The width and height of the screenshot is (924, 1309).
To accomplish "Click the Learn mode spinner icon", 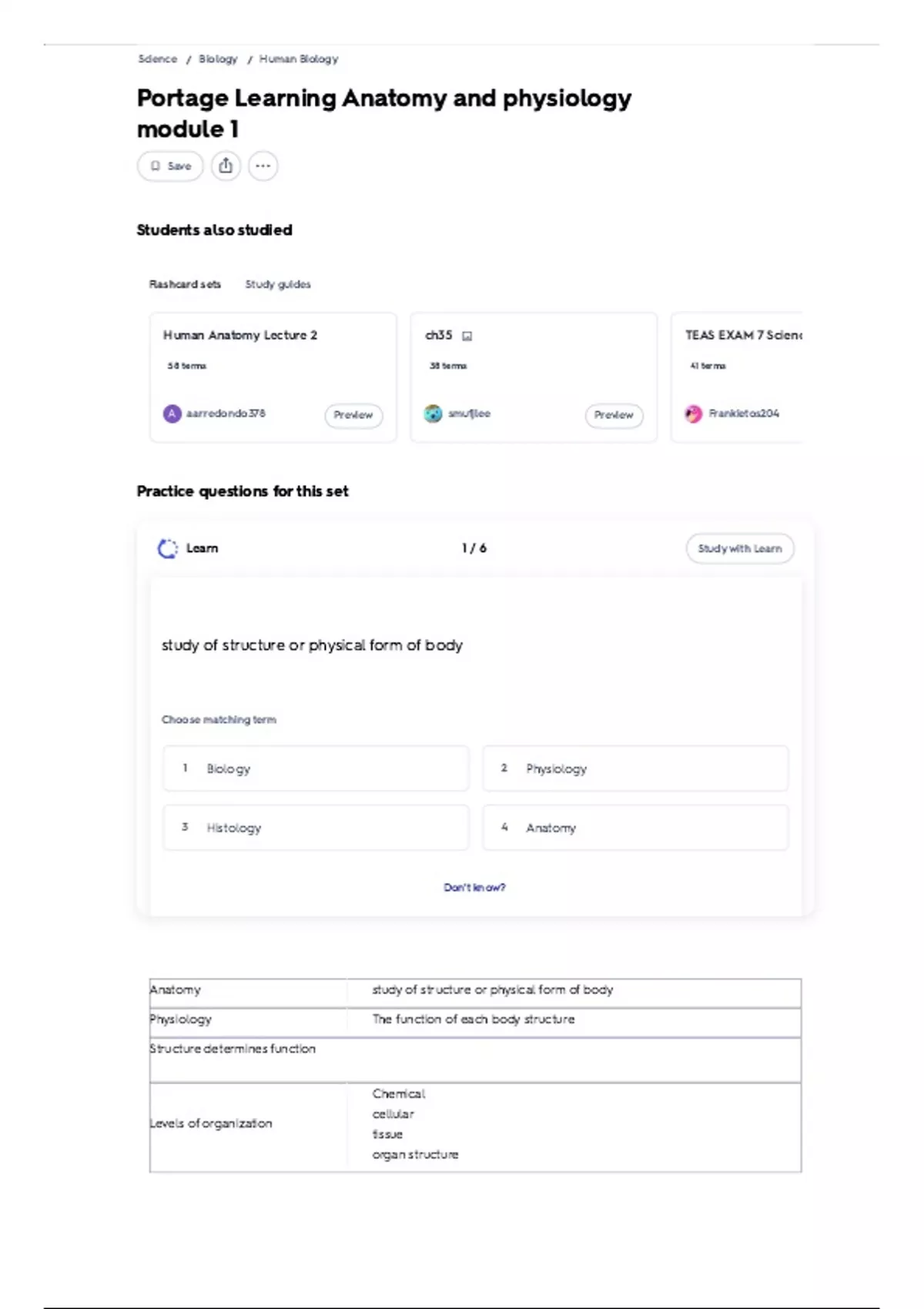I will [x=167, y=548].
